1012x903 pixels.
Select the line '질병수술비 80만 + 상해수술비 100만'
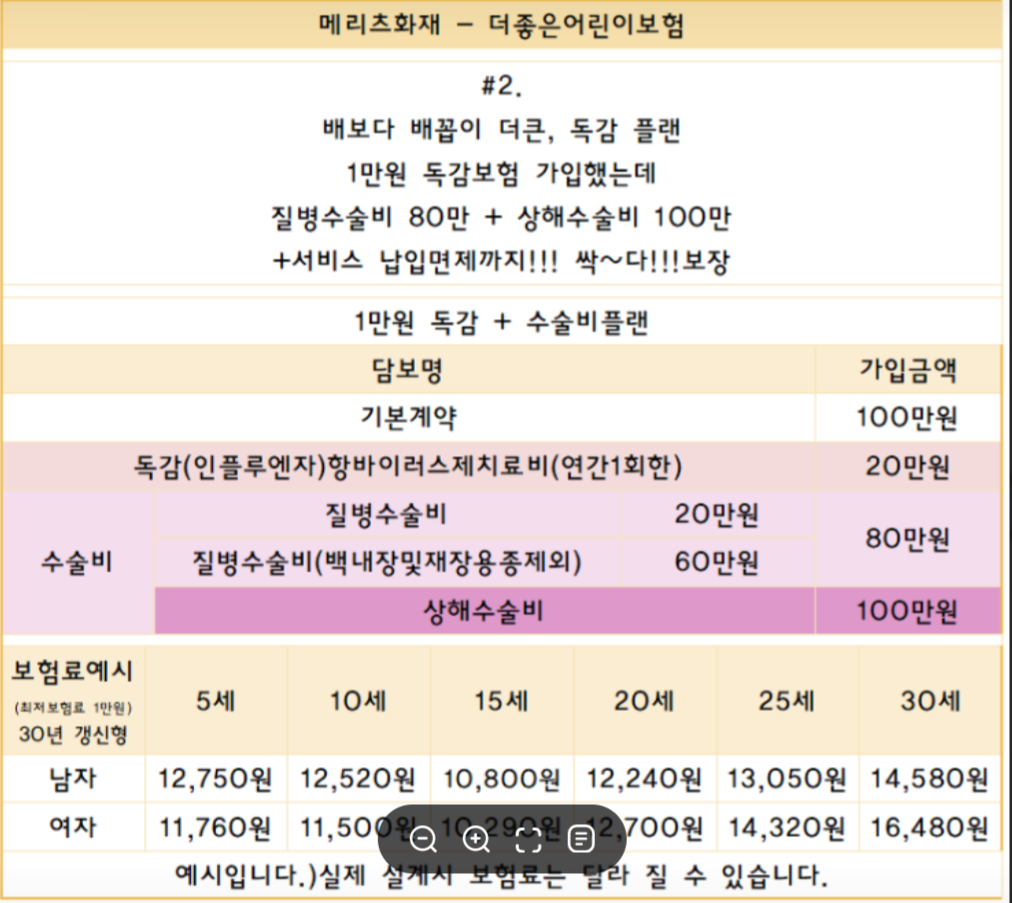click(501, 217)
